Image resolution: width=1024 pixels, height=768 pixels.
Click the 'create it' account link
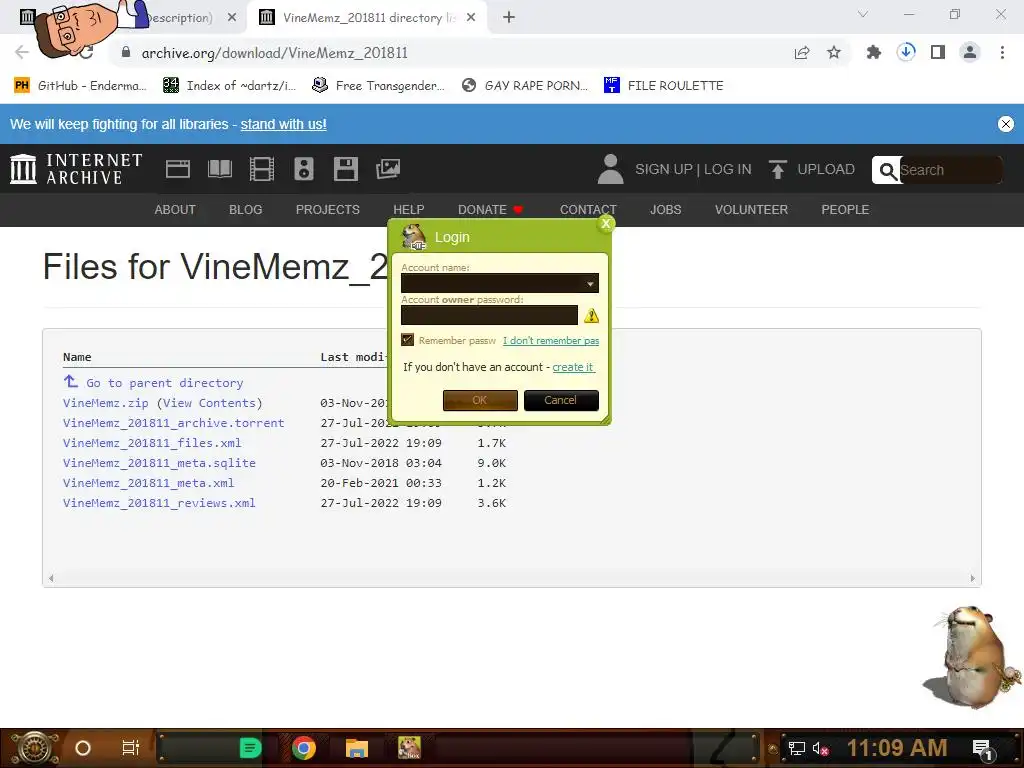tap(573, 367)
